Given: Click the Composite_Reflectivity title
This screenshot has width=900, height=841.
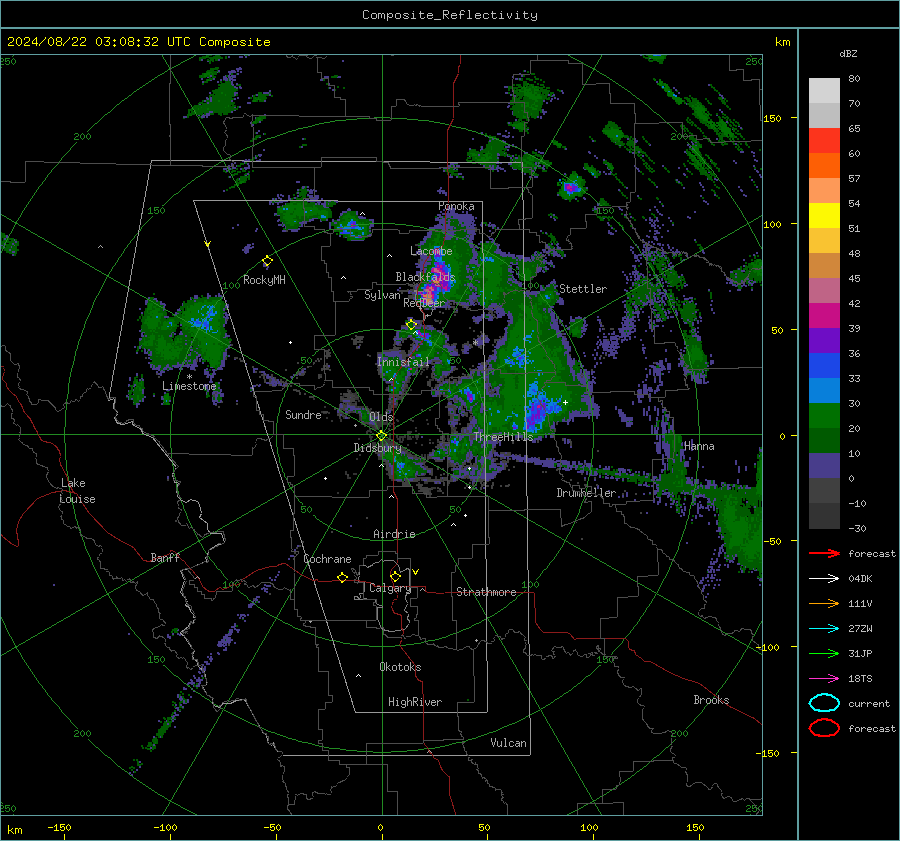Looking at the screenshot, I should pyautogui.click(x=450, y=15).
